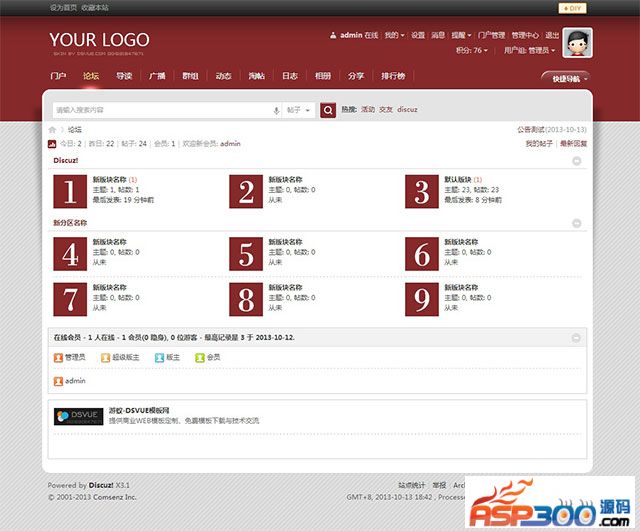This screenshot has width=640, height=531.
Task: Open the 导读 nav tab
Action: 124,76
